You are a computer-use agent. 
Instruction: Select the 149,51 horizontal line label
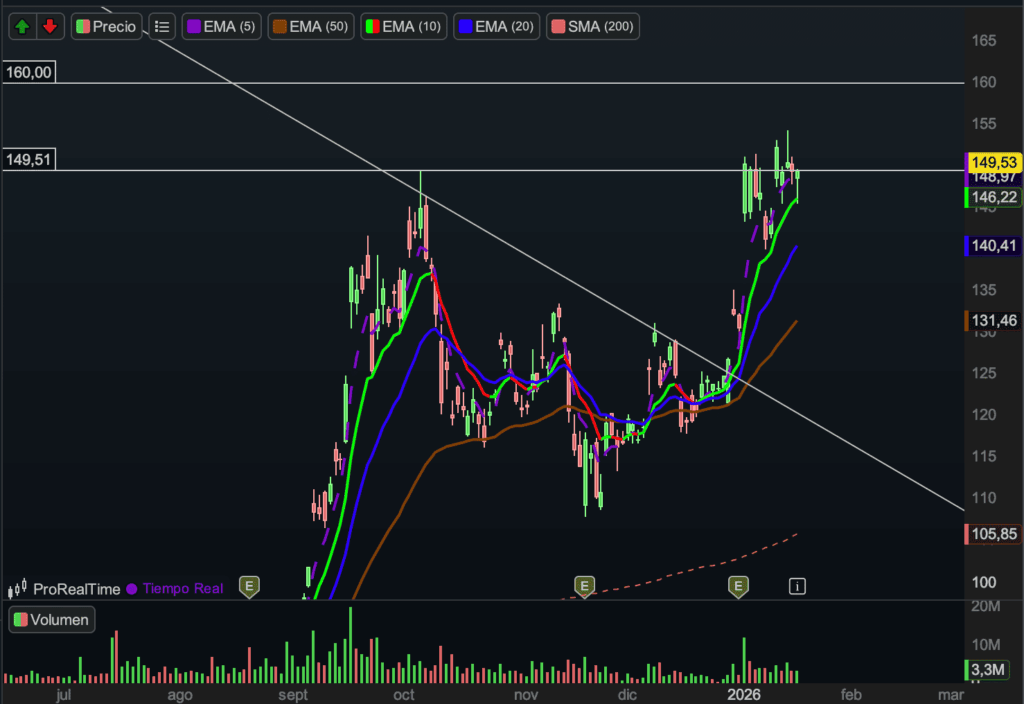click(x=29, y=159)
